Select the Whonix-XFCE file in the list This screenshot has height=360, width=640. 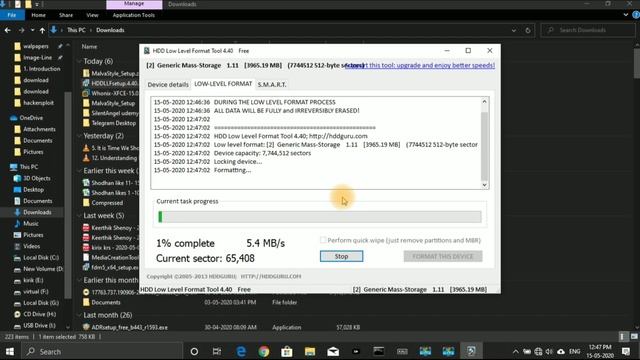[x=111, y=93]
